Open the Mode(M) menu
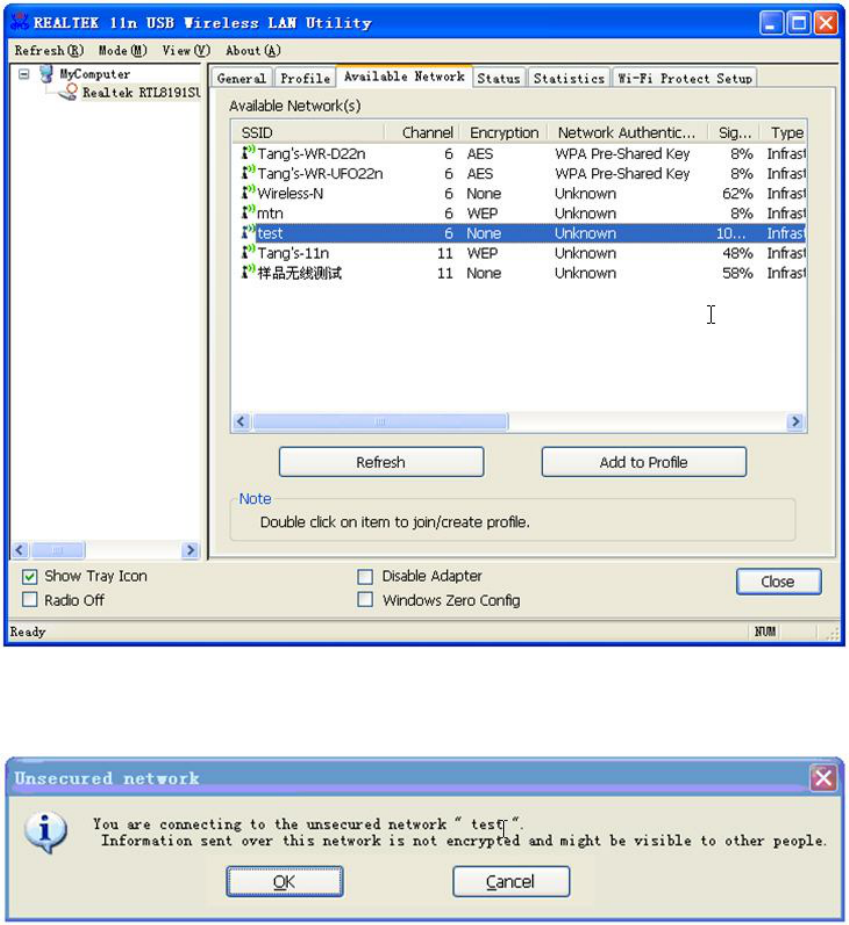 123,51
